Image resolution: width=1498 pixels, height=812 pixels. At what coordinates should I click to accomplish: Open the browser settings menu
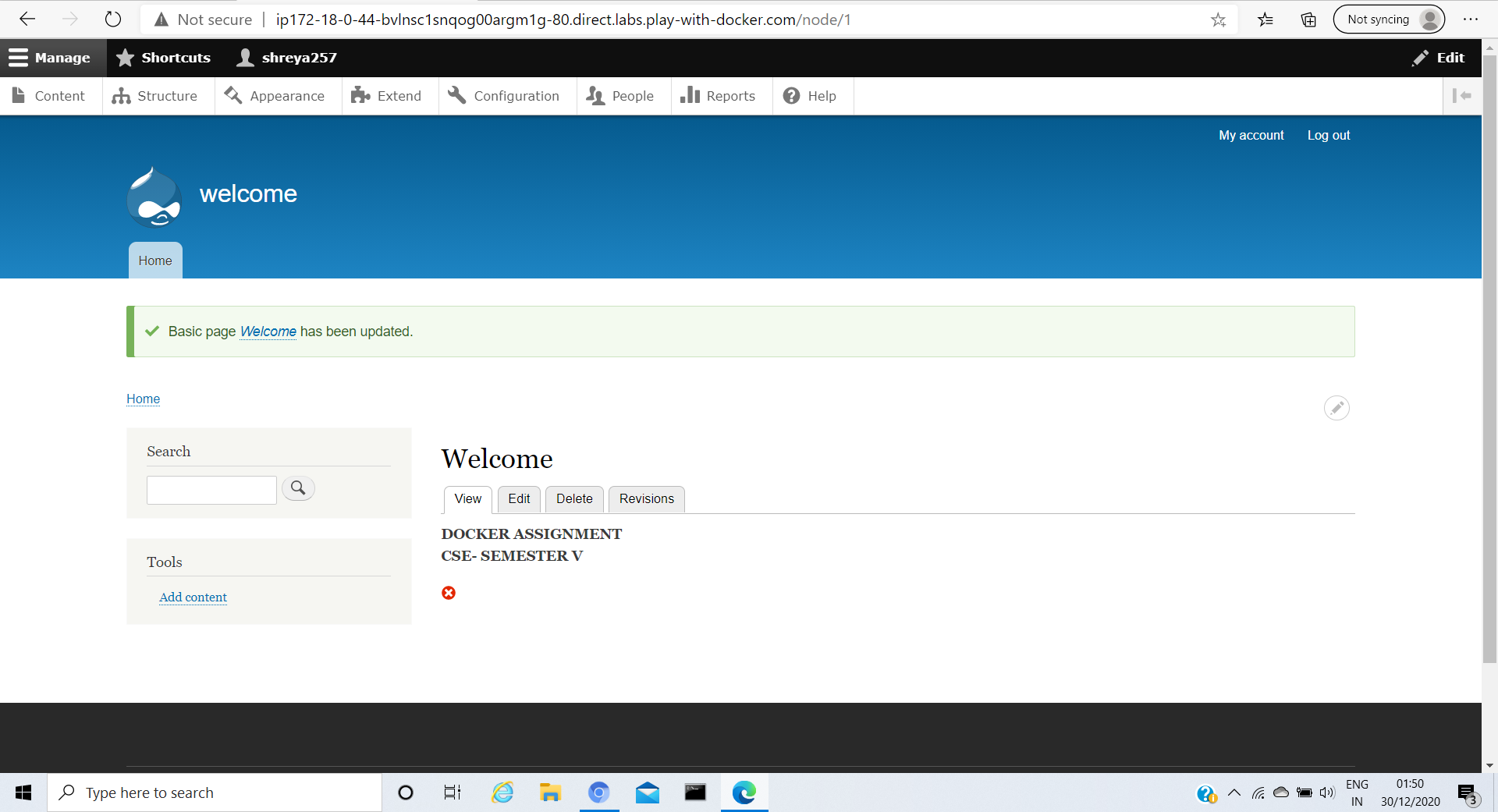[x=1472, y=19]
